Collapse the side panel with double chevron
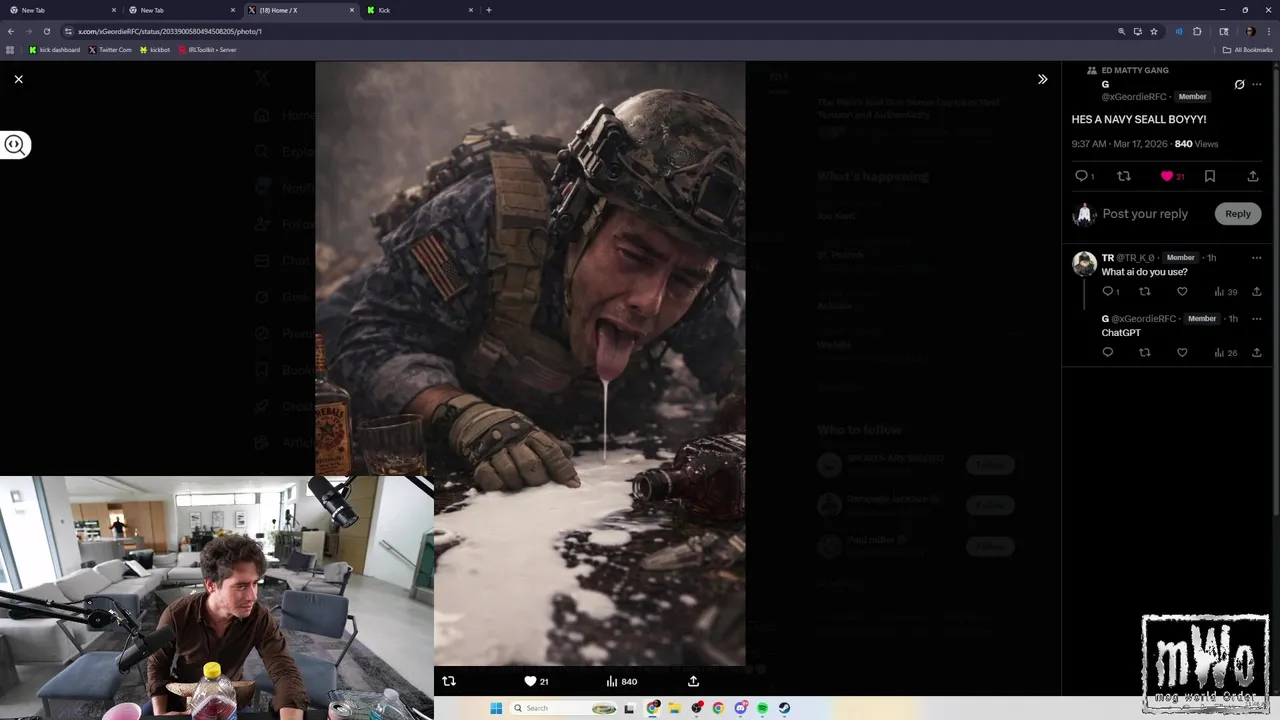The height and width of the screenshot is (720, 1280). pos(1042,79)
